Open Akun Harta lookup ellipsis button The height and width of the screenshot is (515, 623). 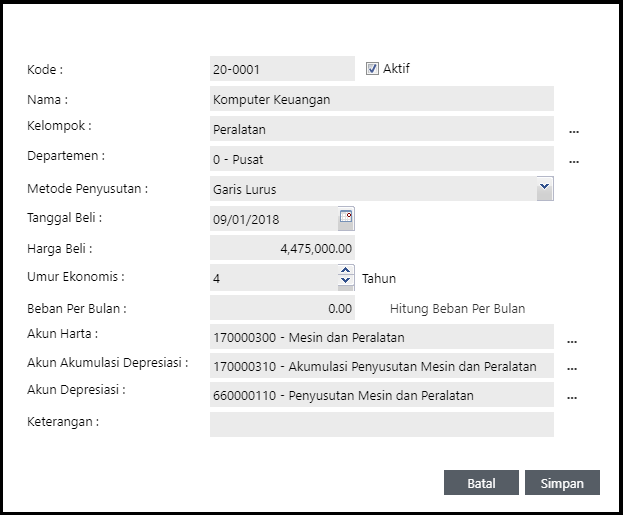(x=572, y=340)
